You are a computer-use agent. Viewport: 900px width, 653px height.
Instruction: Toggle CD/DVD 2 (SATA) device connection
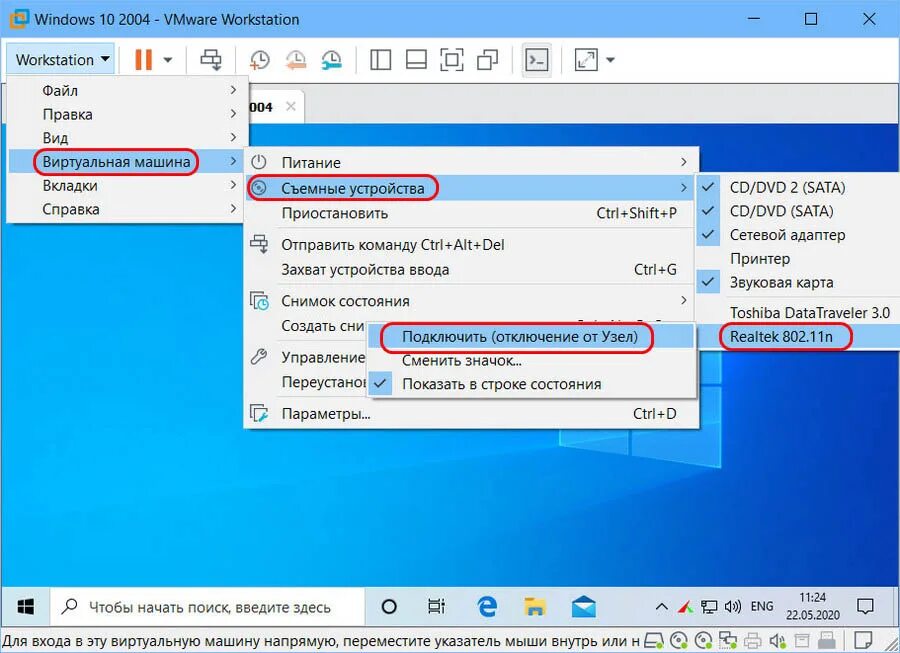(798, 188)
